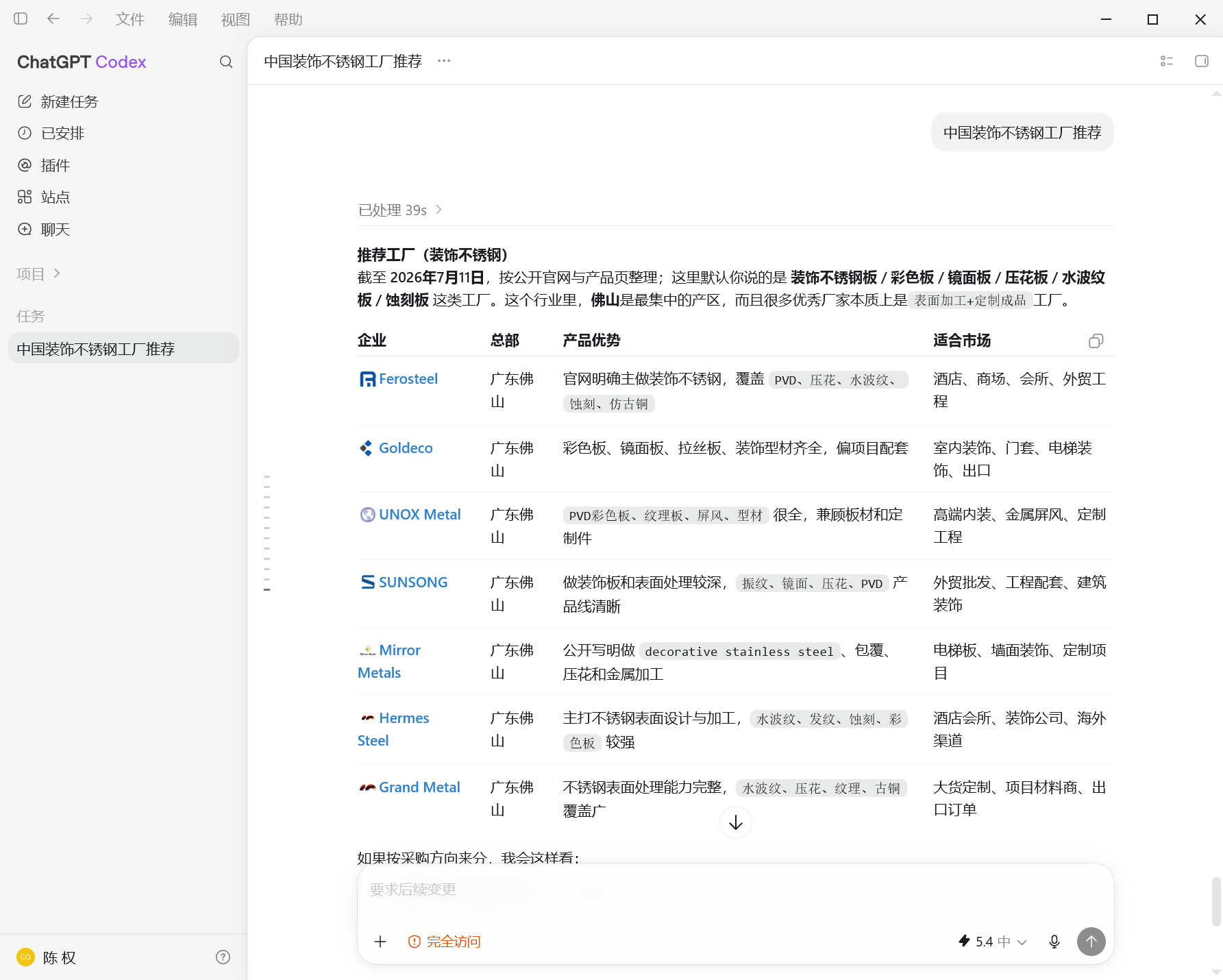Click the plus attach icon
The height and width of the screenshot is (980, 1223).
[380, 942]
